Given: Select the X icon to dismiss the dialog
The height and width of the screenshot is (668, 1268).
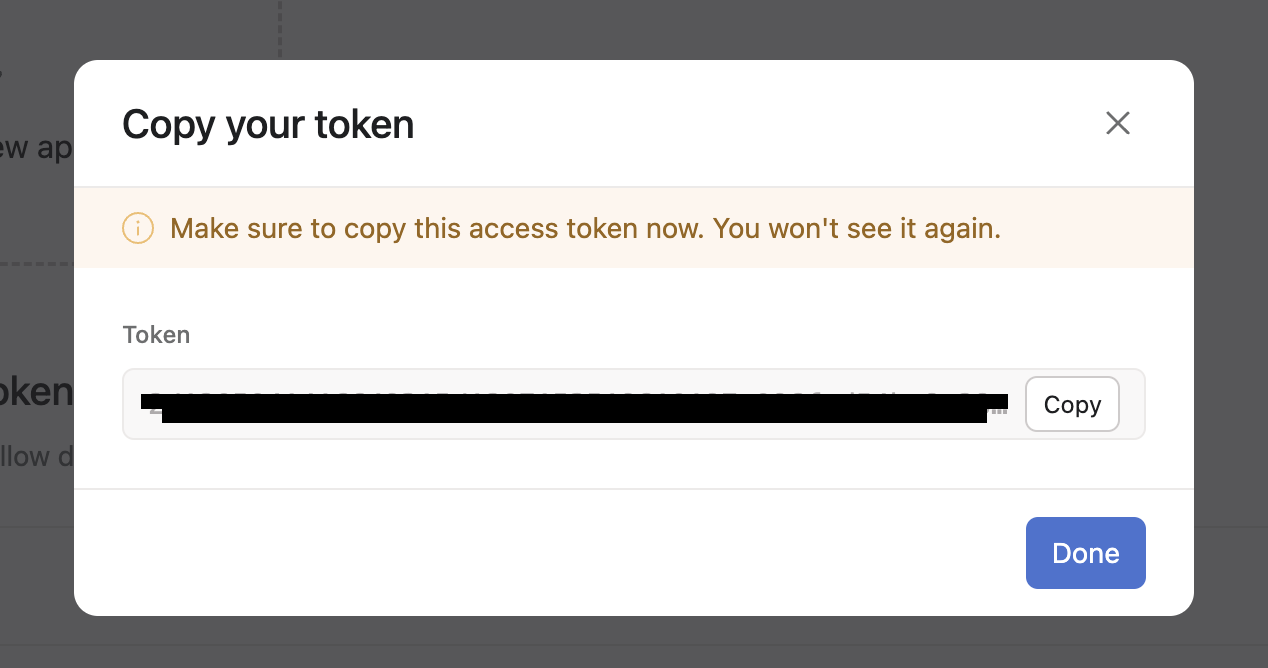Looking at the screenshot, I should [x=1117, y=123].
